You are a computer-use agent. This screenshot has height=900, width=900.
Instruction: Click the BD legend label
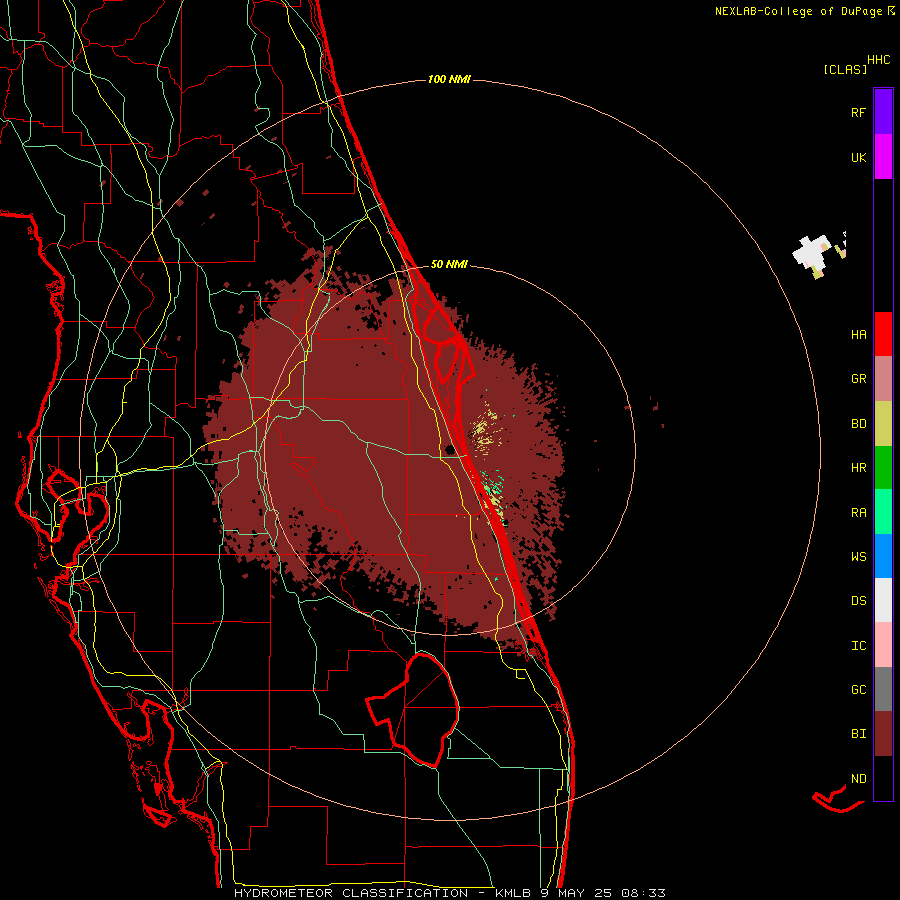click(858, 424)
